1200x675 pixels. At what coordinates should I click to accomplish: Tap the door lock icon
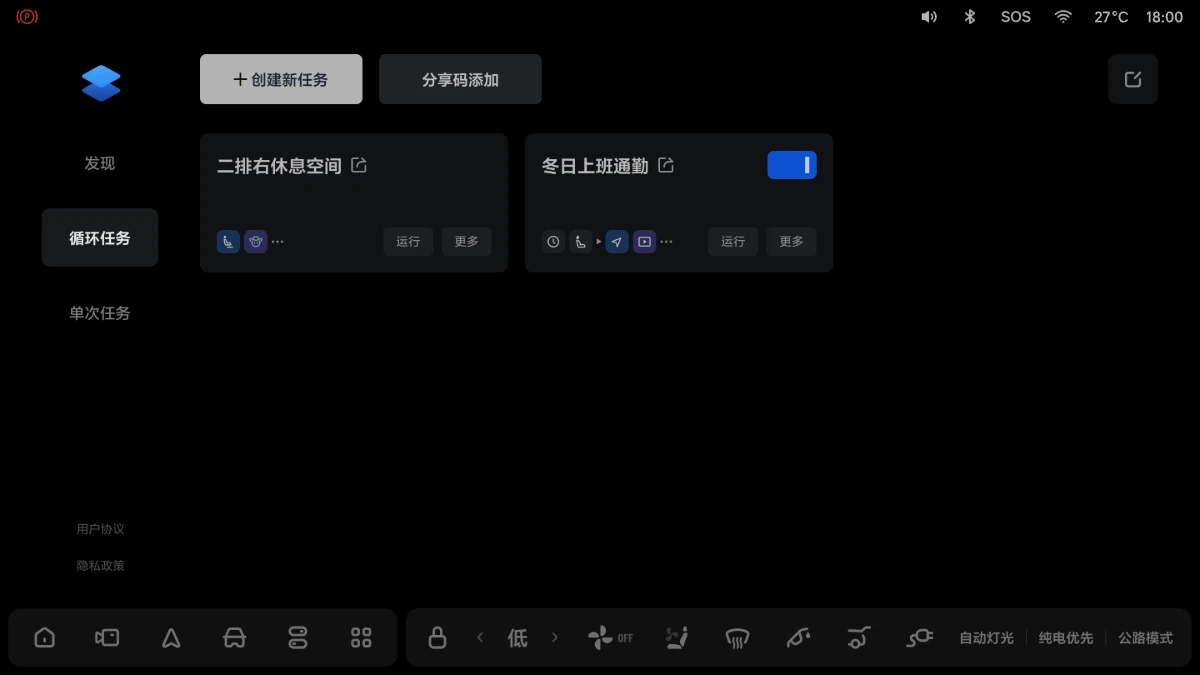[x=437, y=638]
